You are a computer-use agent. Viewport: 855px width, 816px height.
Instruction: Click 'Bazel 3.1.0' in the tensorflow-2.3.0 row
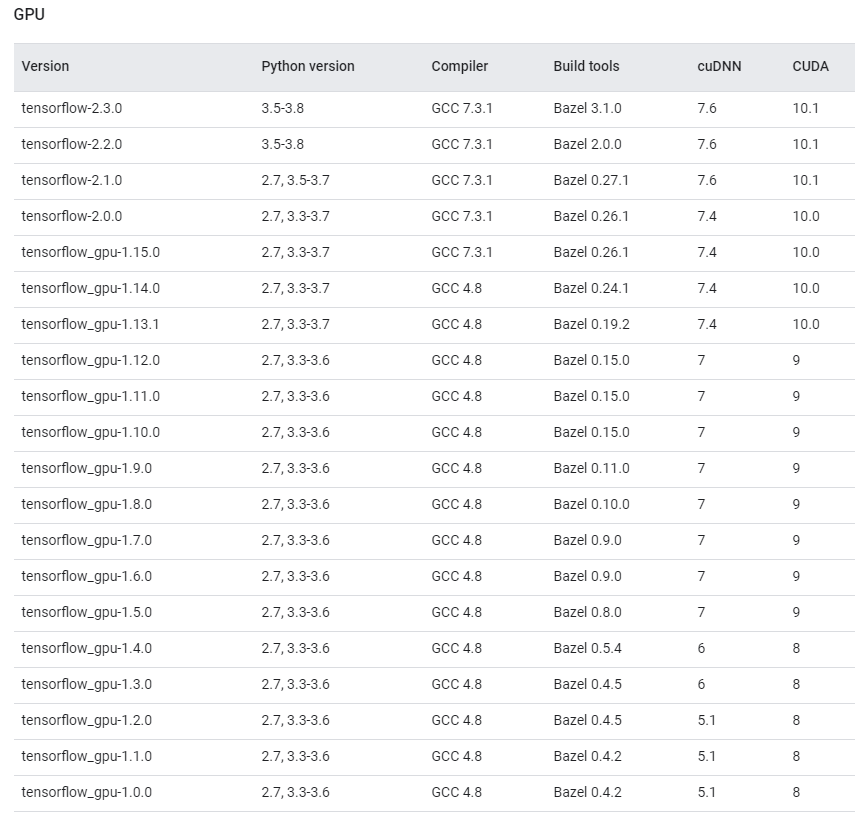[x=587, y=108]
